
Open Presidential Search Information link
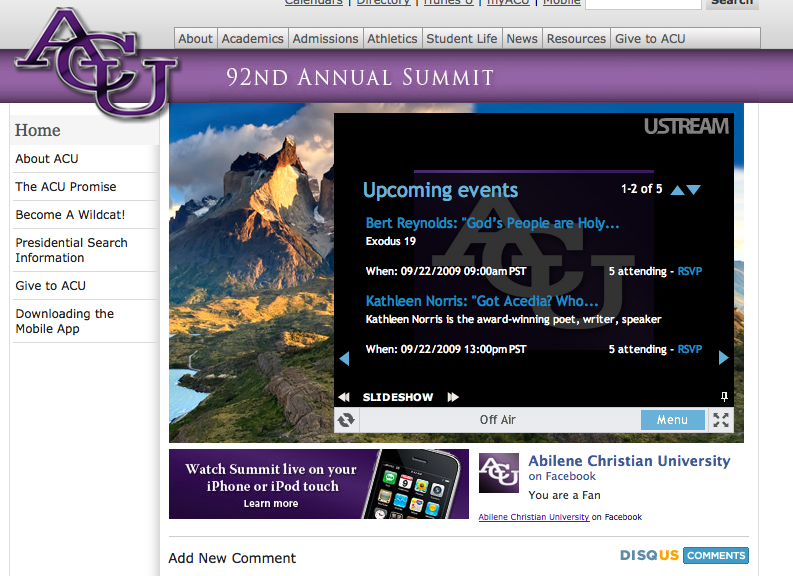click(71, 250)
